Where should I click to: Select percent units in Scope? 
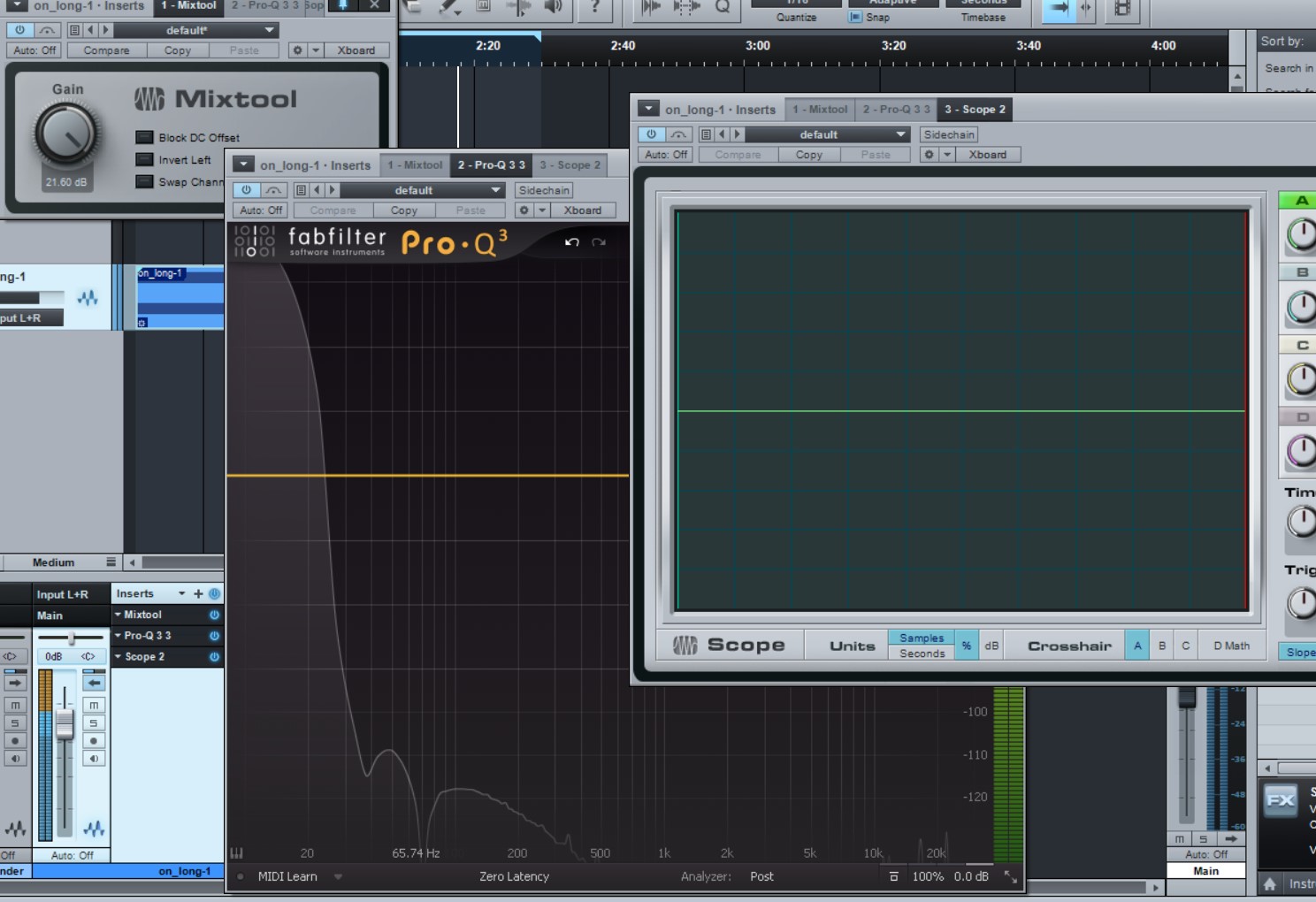(x=967, y=646)
